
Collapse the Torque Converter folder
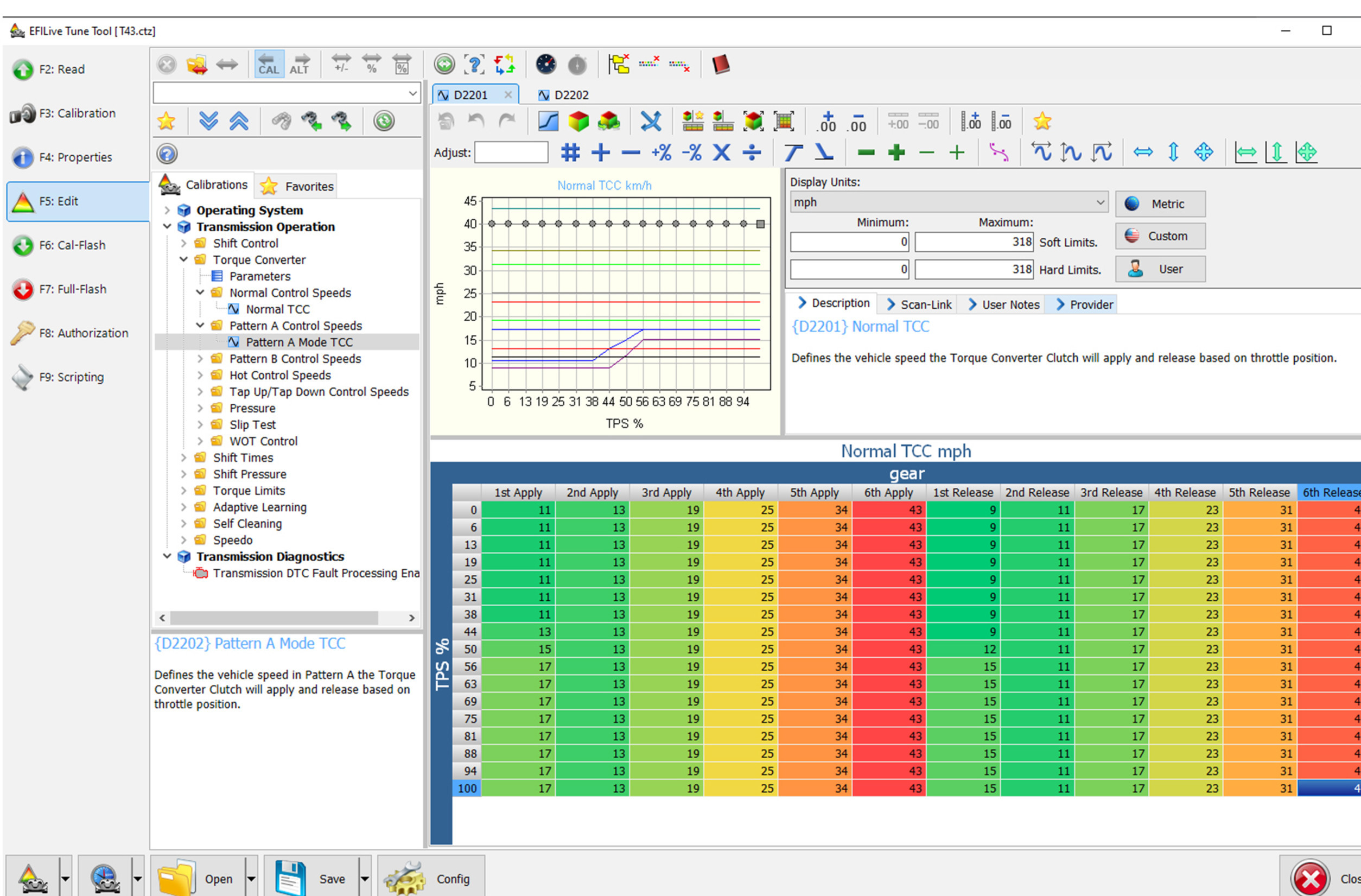pos(183,259)
